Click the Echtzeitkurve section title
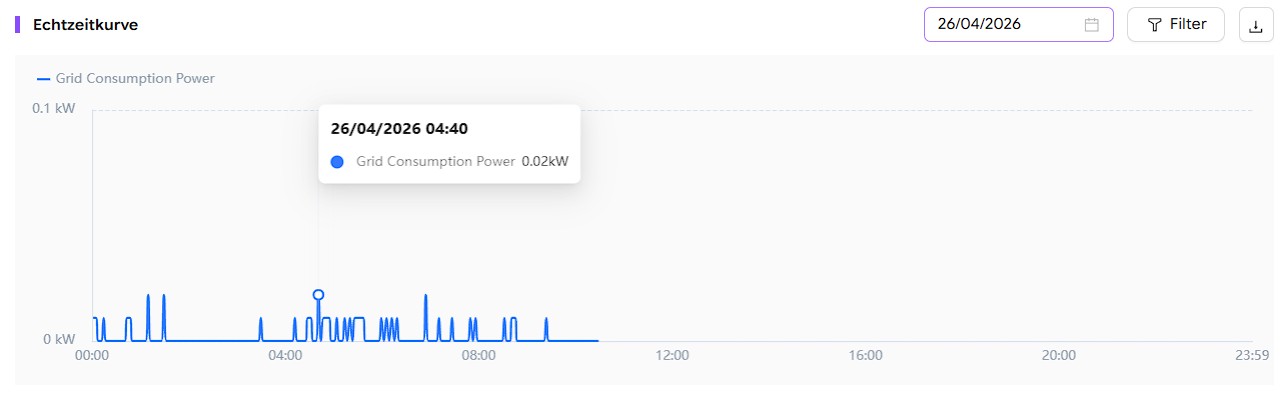This screenshot has height=393, width=1283. tap(85, 25)
